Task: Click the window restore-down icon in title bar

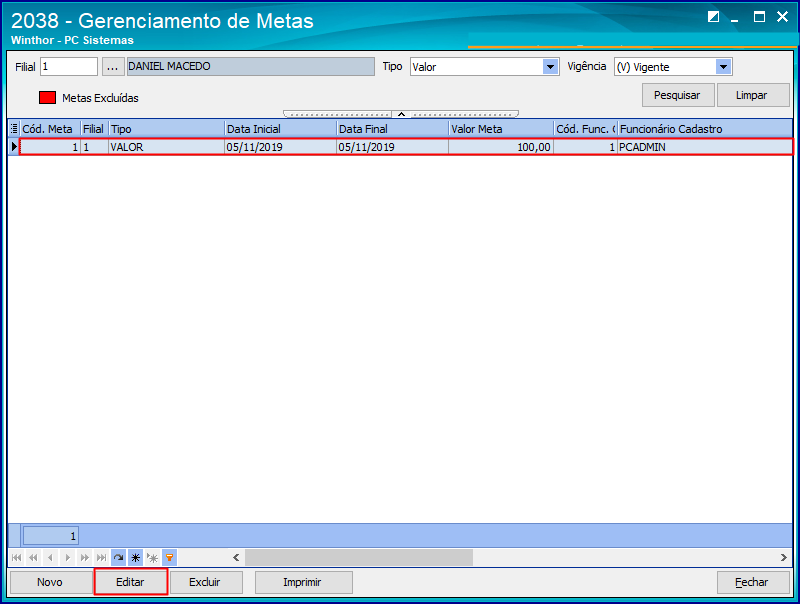Action: tap(713, 17)
